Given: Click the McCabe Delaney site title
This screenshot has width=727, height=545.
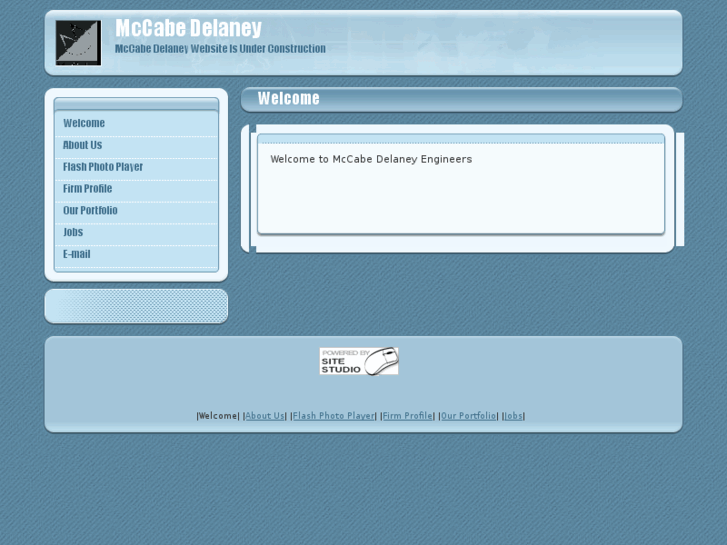Looking at the screenshot, I should [x=188, y=28].
